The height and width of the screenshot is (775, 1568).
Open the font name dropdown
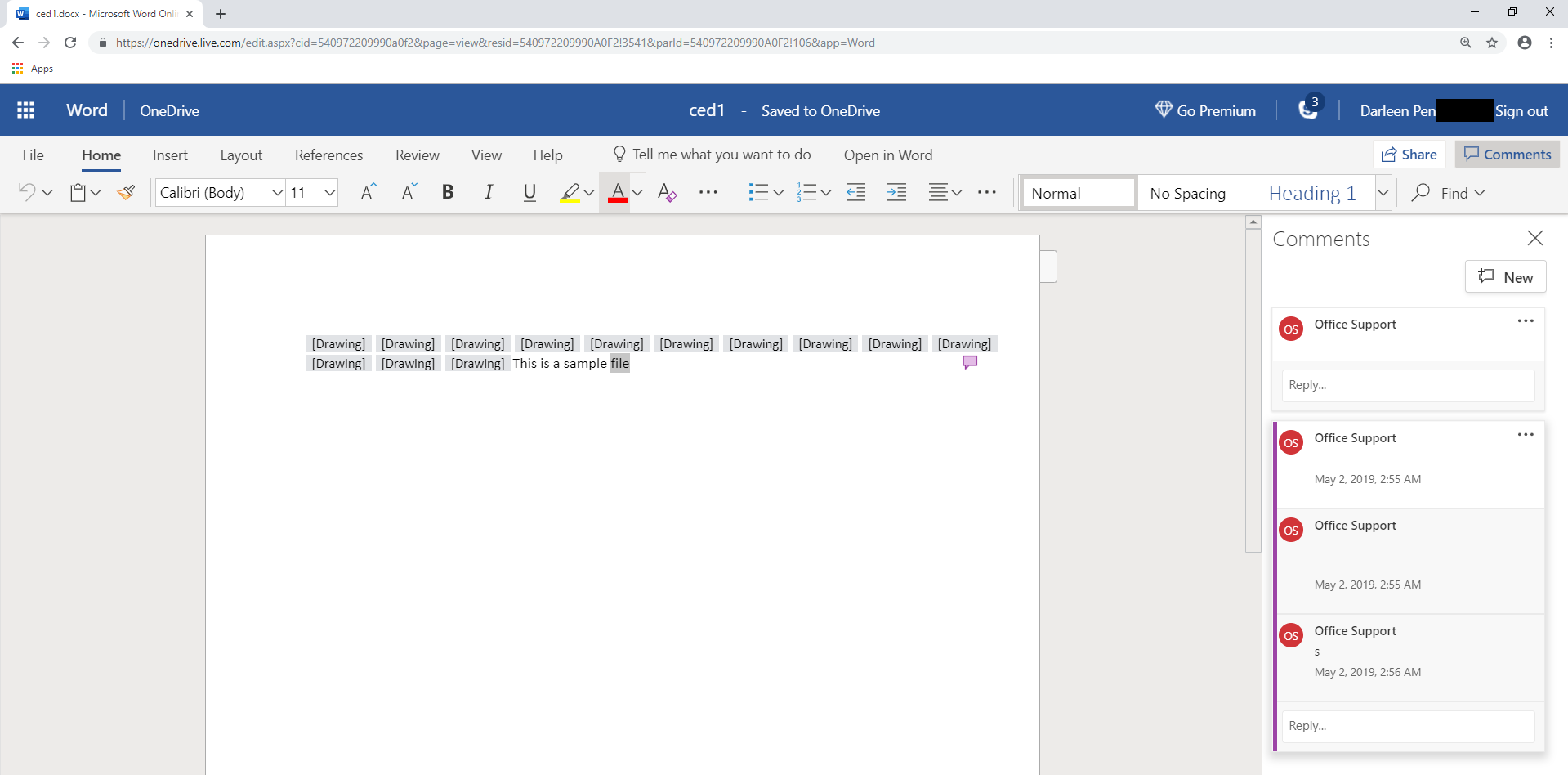coord(277,193)
